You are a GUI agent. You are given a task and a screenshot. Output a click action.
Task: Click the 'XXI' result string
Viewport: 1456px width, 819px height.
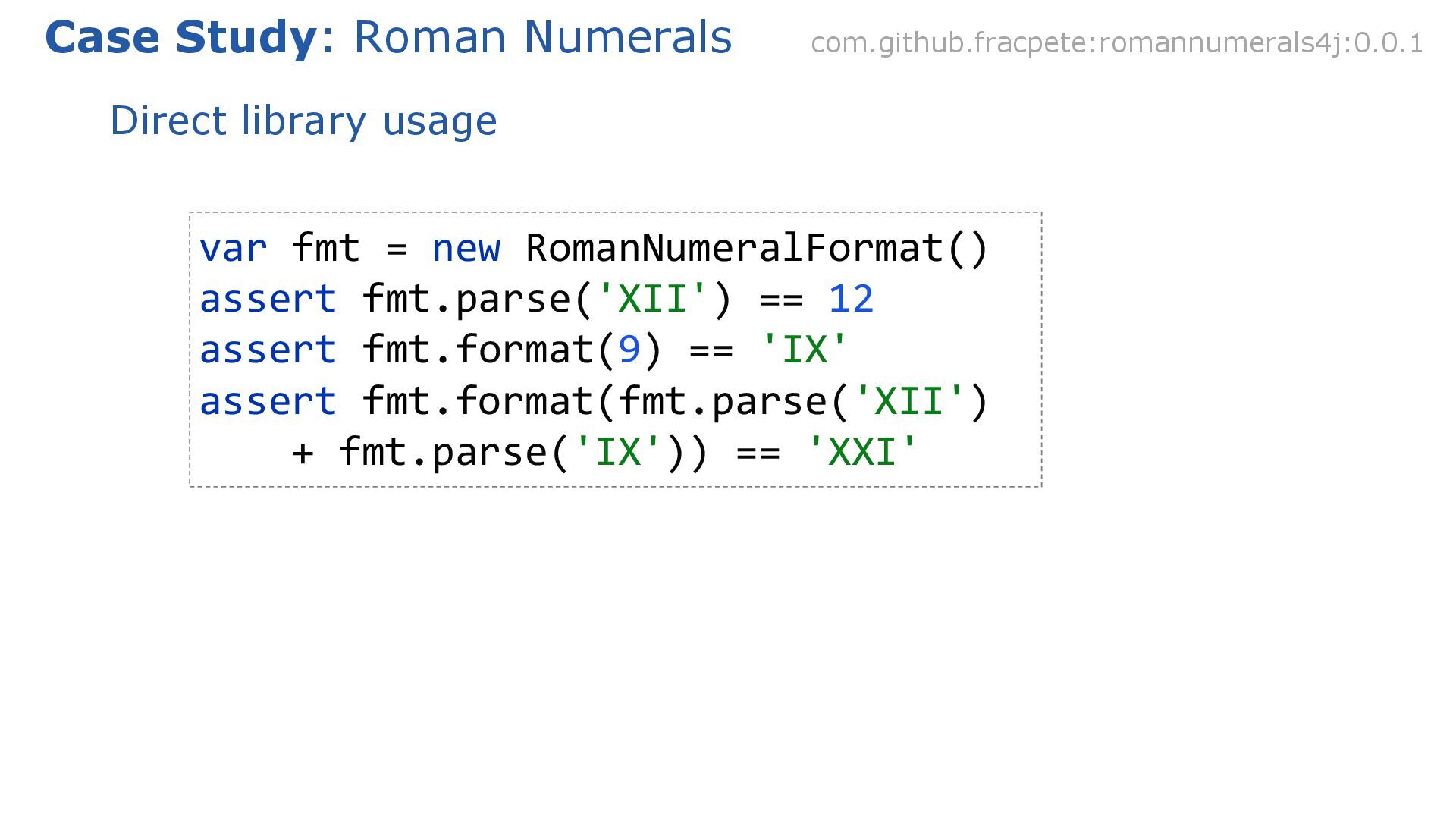862,453
